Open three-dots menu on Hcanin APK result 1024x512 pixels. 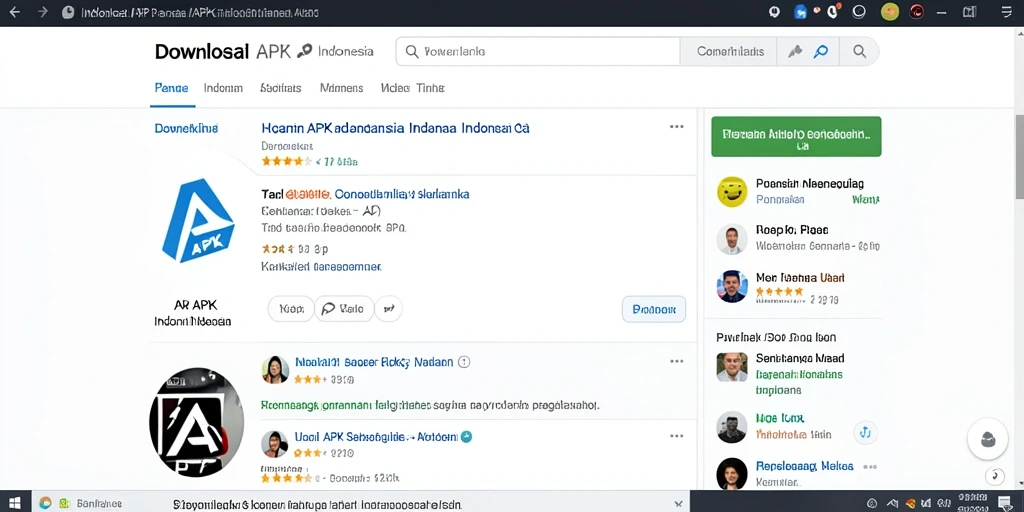(677, 127)
